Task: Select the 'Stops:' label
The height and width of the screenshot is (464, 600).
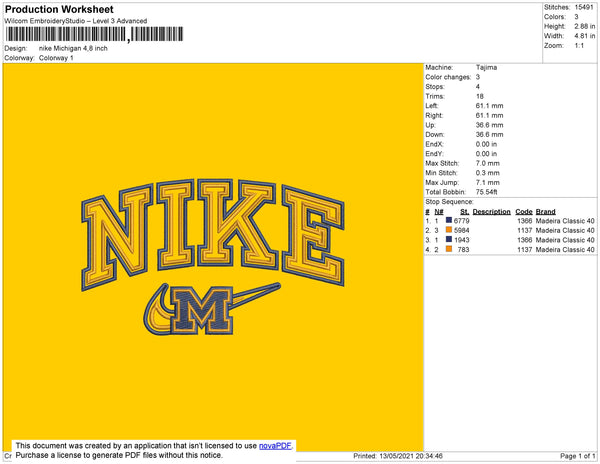Action: pyautogui.click(x=435, y=86)
